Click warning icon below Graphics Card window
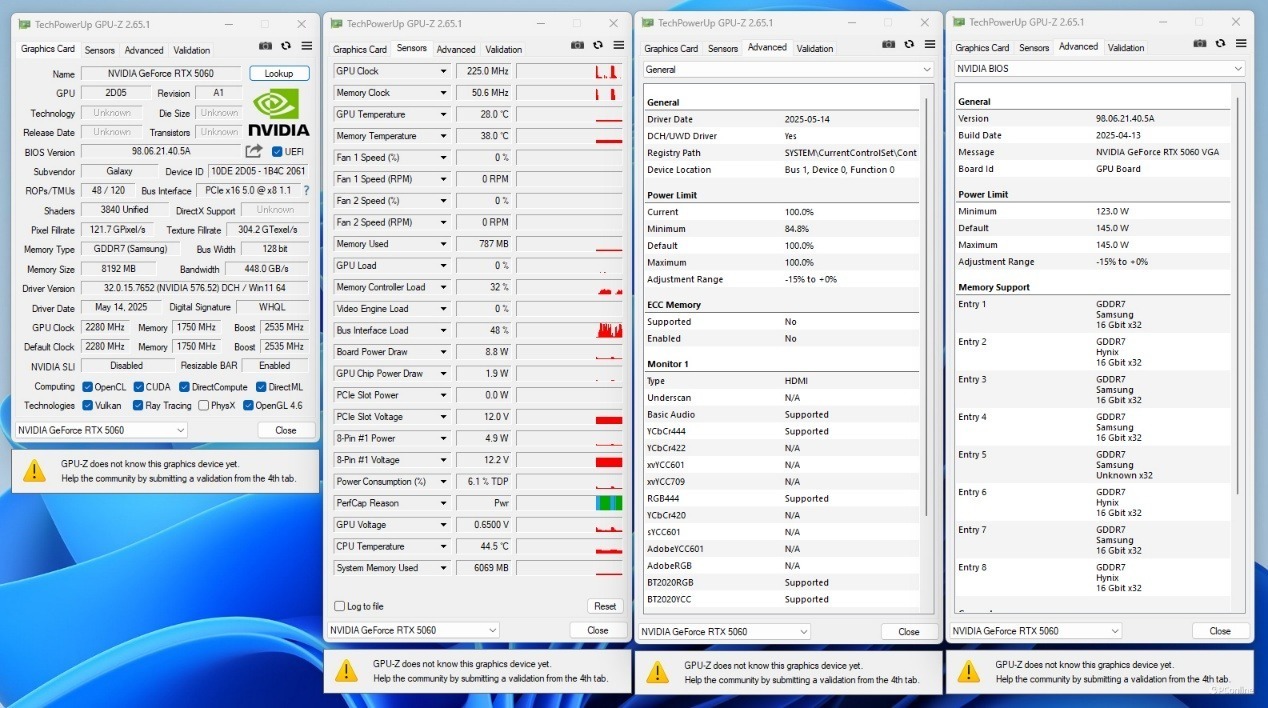The height and width of the screenshot is (708, 1268). point(34,470)
